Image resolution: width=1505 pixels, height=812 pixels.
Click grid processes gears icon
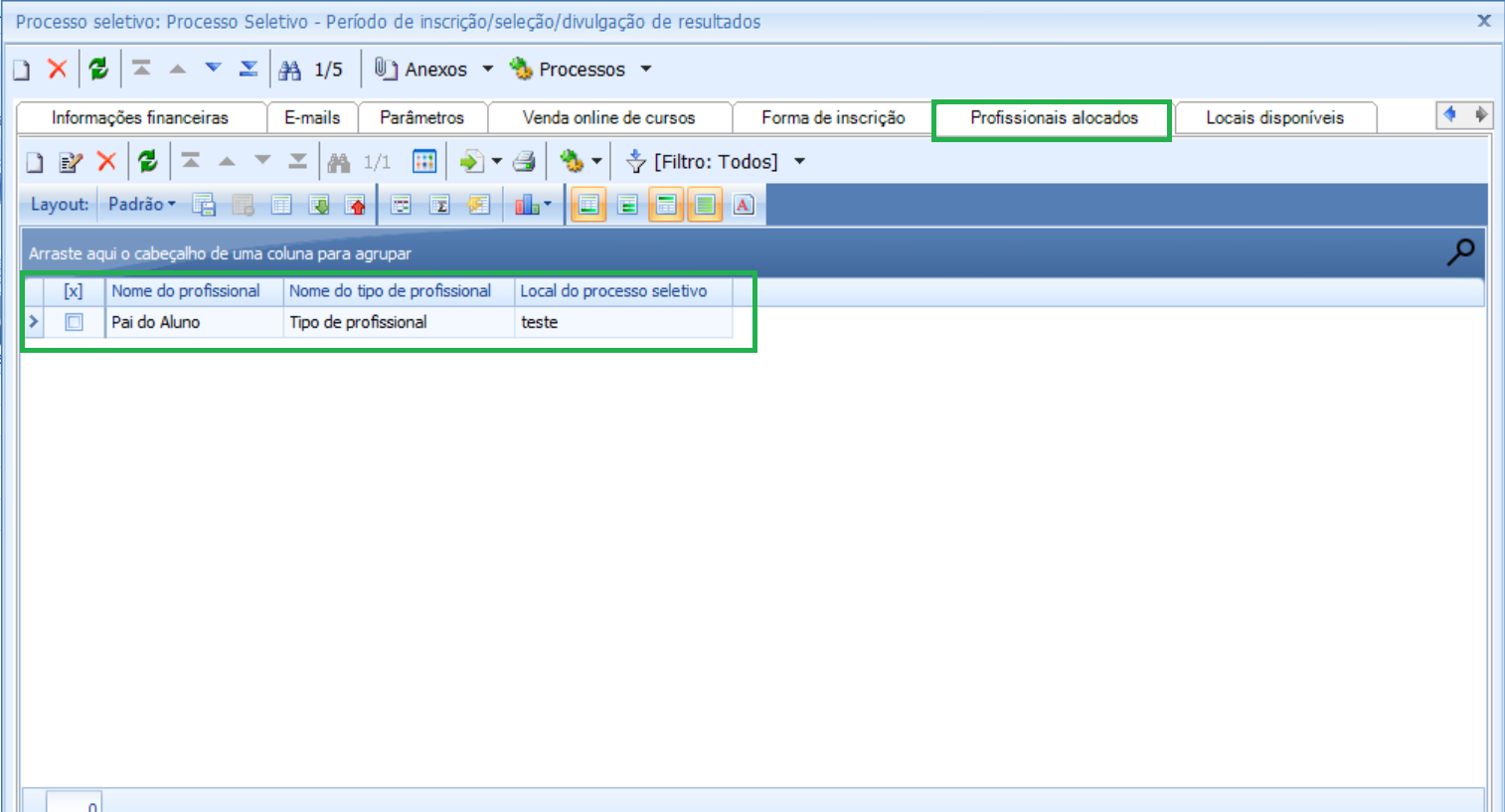click(572, 161)
